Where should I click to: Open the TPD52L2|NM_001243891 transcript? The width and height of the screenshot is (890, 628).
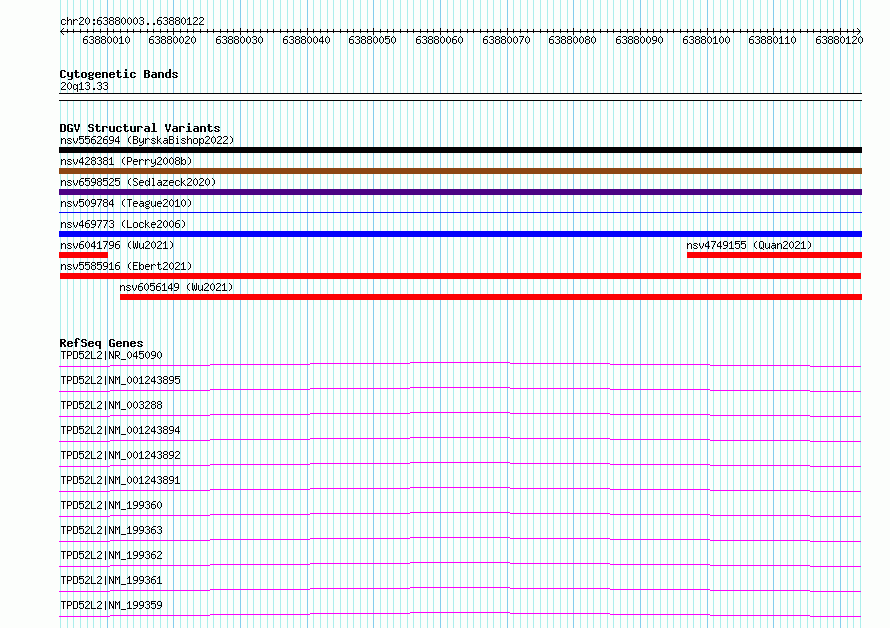(120, 480)
